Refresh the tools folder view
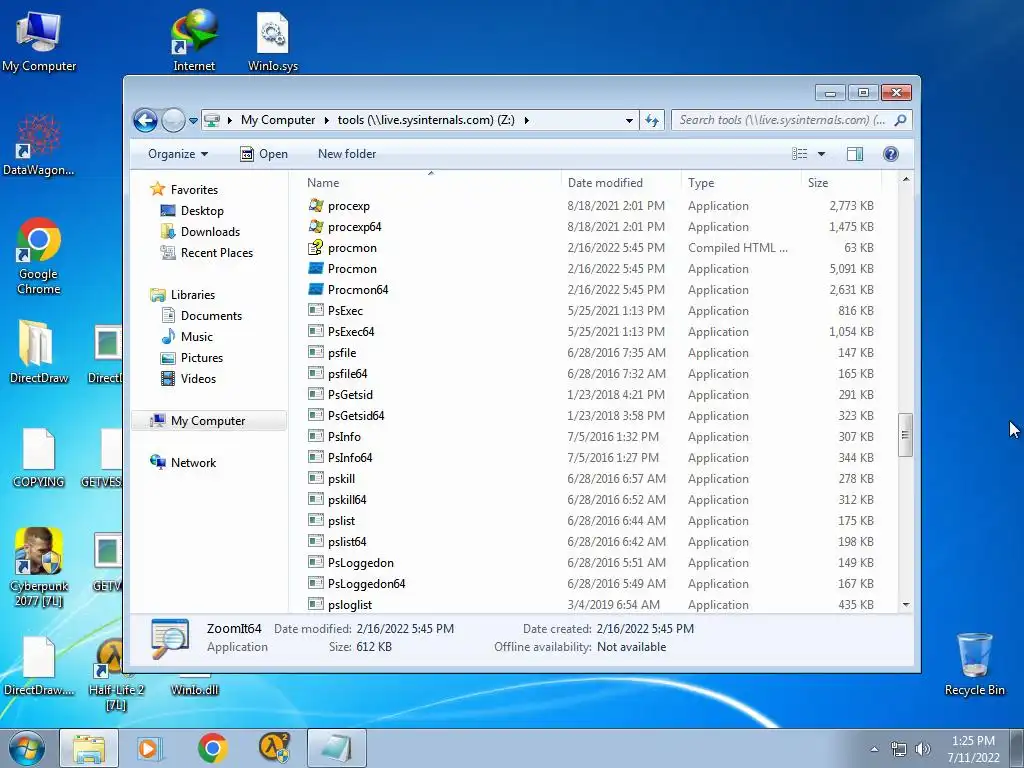Image resolution: width=1024 pixels, height=768 pixels. [652, 120]
